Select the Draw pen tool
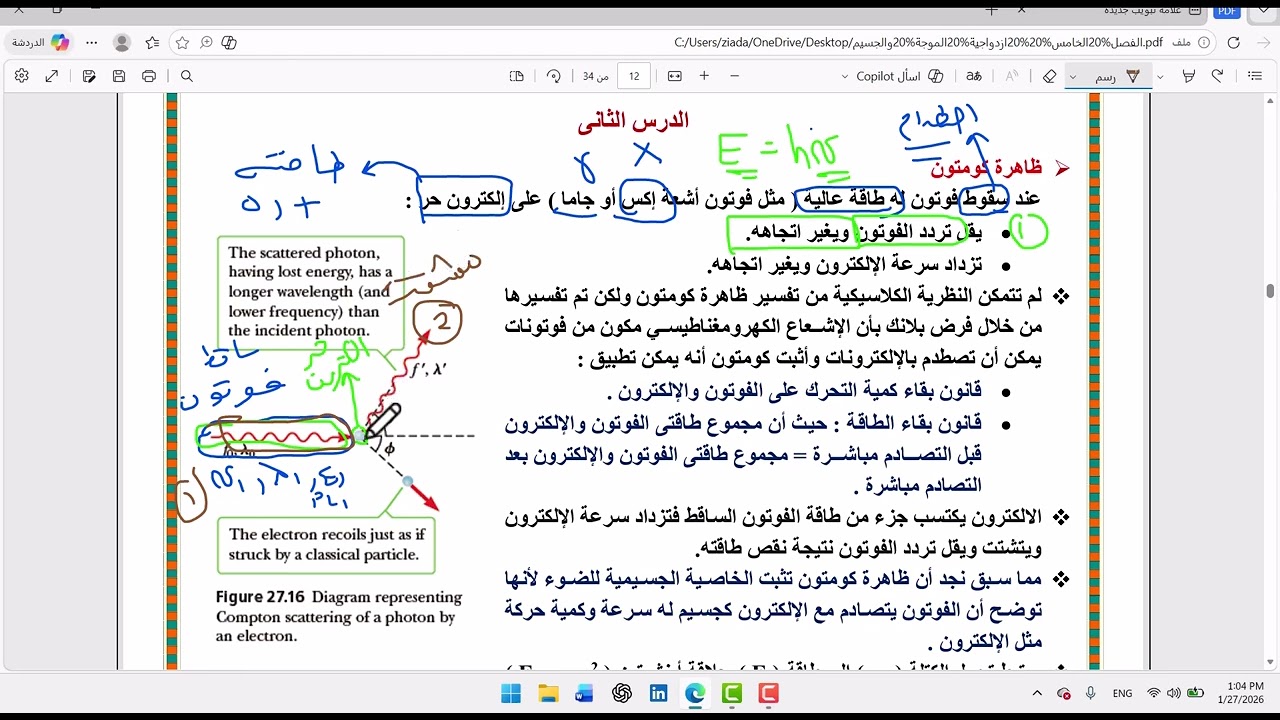Image resolution: width=1280 pixels, height=720 pixels. (x=1120, y=76)
